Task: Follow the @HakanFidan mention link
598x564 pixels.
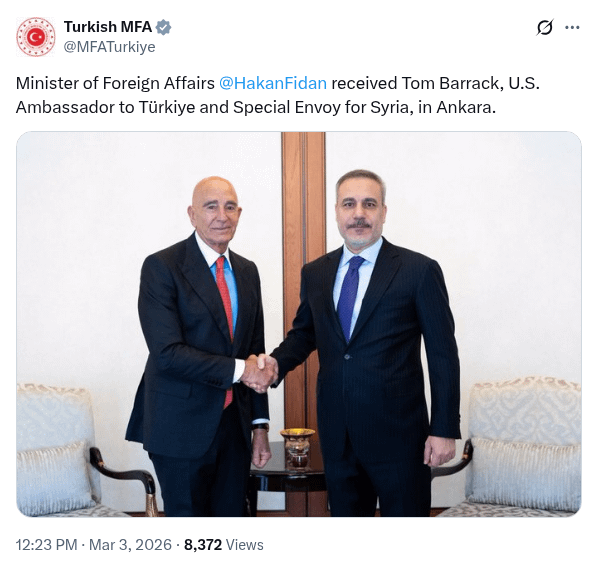Action: pyautogui.click(x=273, y=83)
